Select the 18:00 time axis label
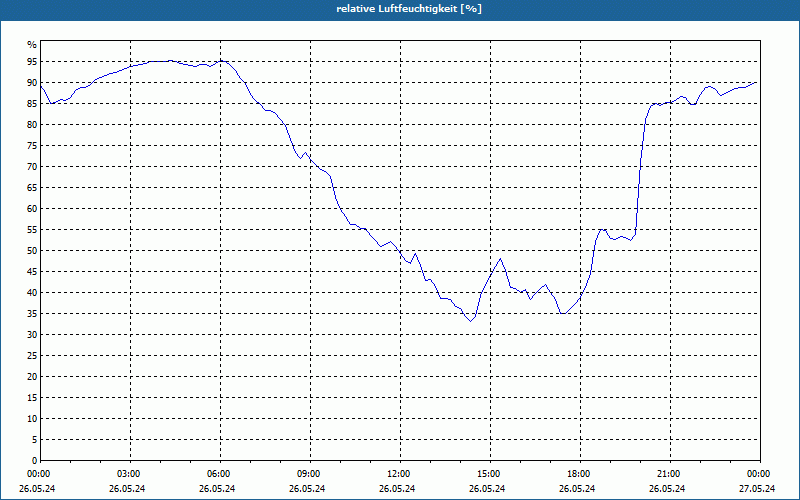This screenshot has height=500, width=800. [x=581, y=474]
